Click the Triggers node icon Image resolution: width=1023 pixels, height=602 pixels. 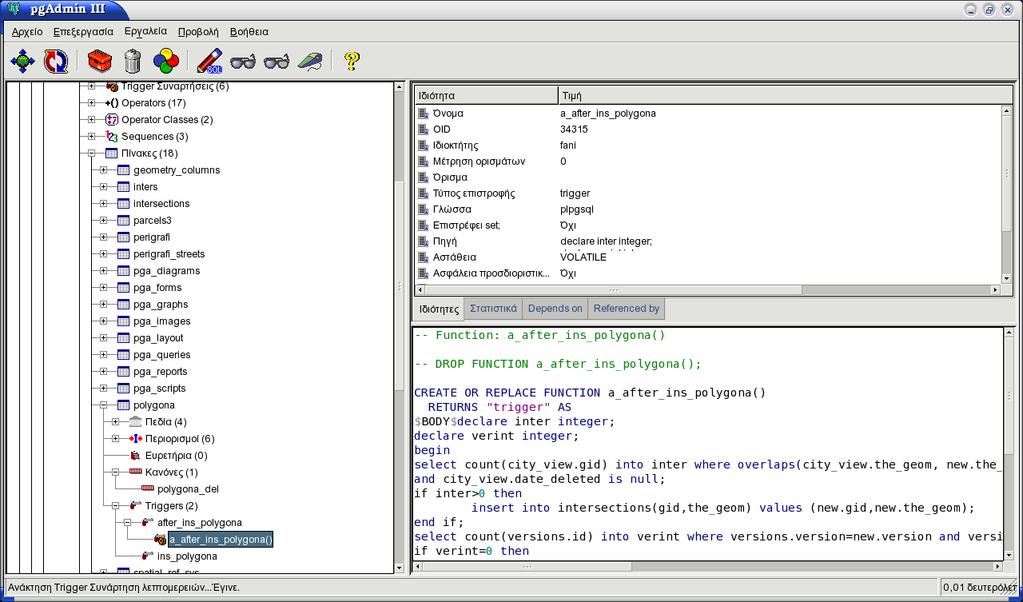coord(136,505)
